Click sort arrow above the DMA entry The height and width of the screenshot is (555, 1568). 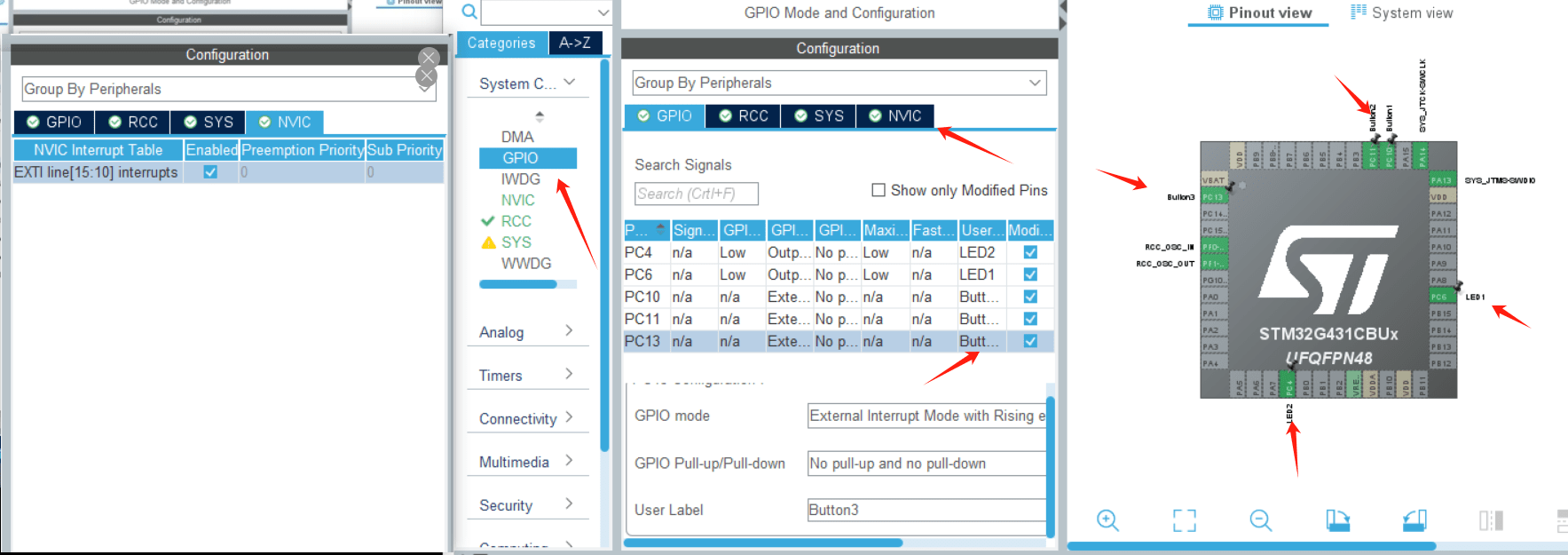click(540, 116)
